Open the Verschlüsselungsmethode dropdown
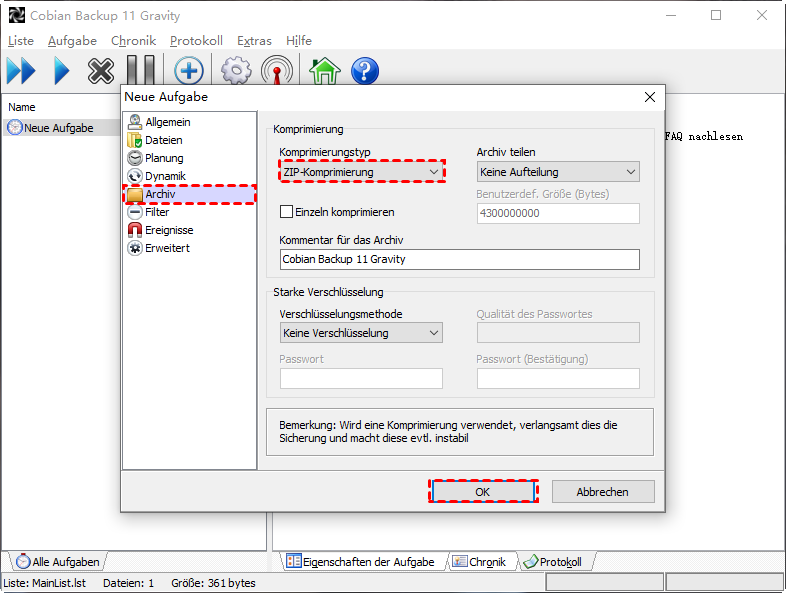Screen dimensions: 786x593 click(x=361, y=333)
